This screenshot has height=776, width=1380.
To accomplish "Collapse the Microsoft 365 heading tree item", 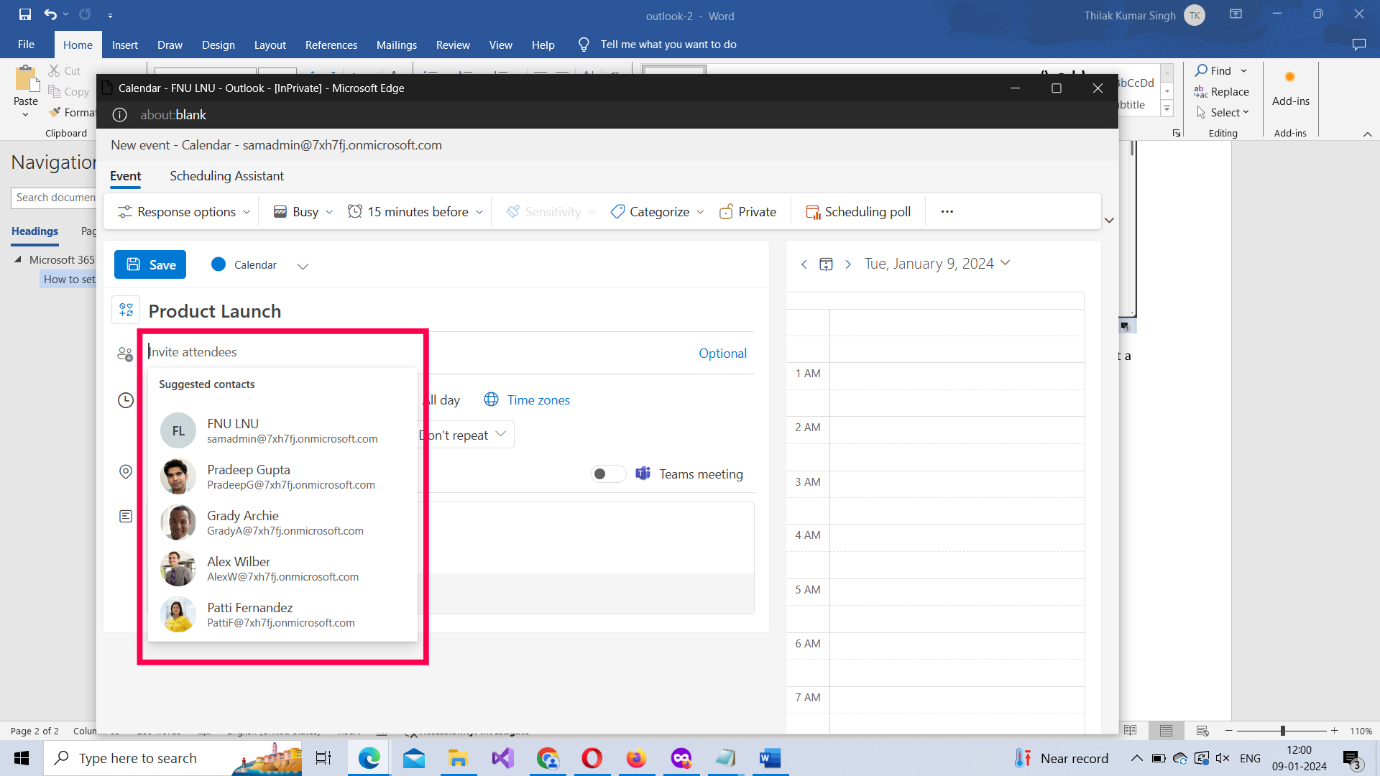I will (17, 260).
